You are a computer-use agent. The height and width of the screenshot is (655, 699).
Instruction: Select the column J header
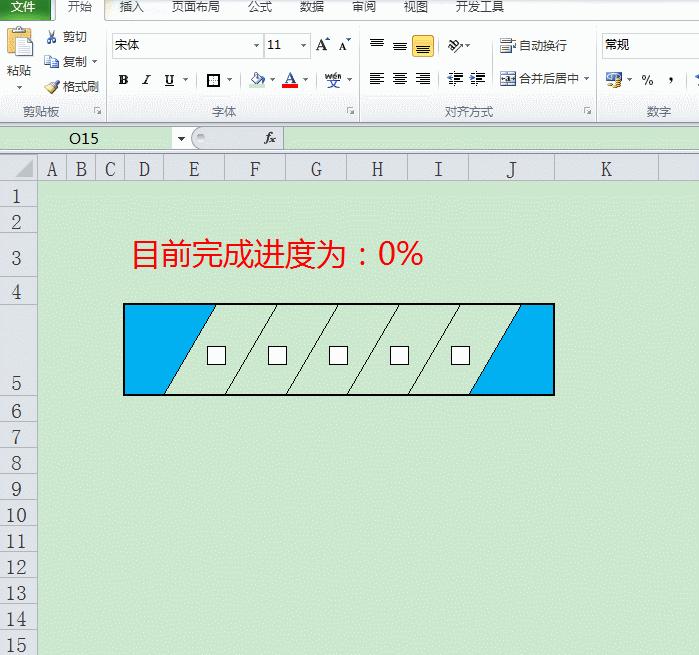[x=511, y=169]
